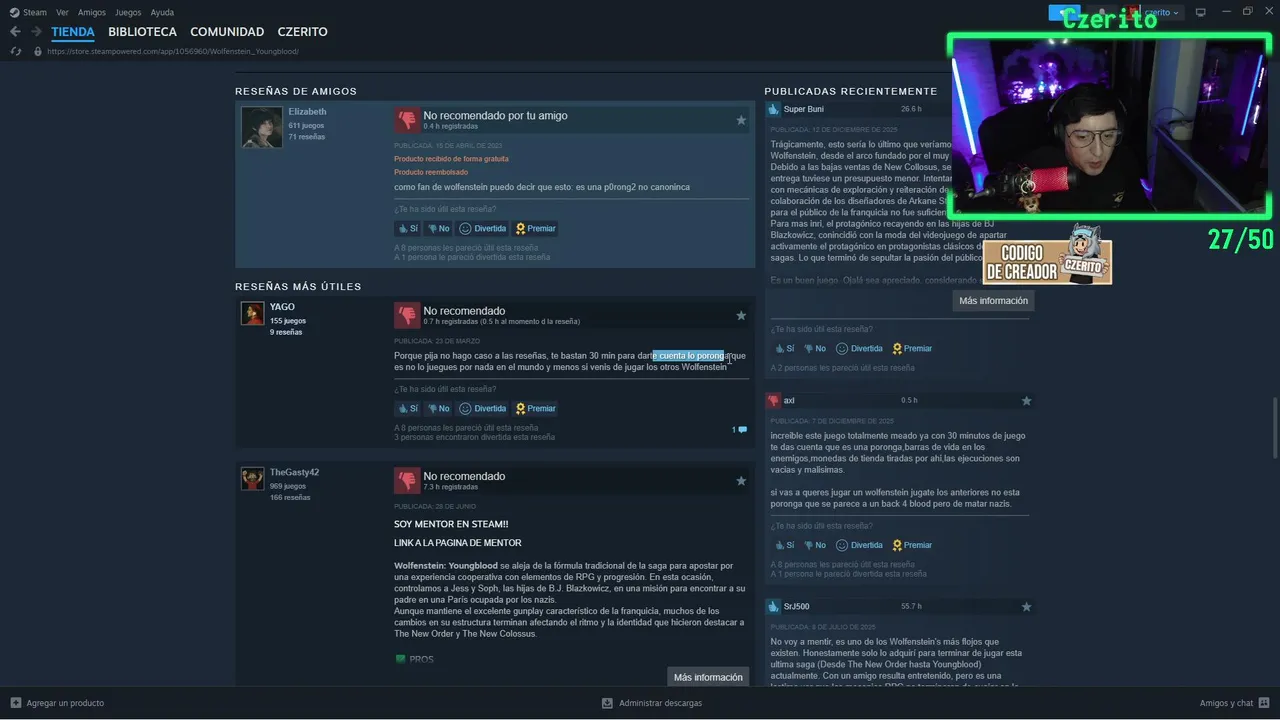
Task: Vote Sí on Super Buni's review
Action: coord(785,349)
